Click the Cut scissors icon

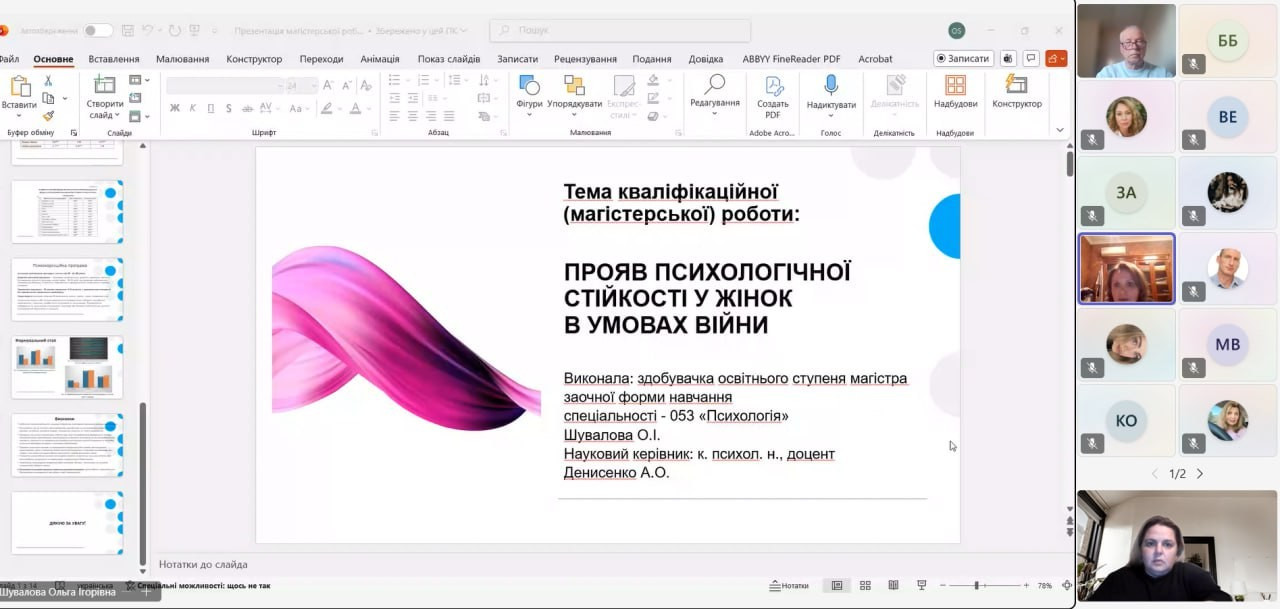[x=48, y=81]
